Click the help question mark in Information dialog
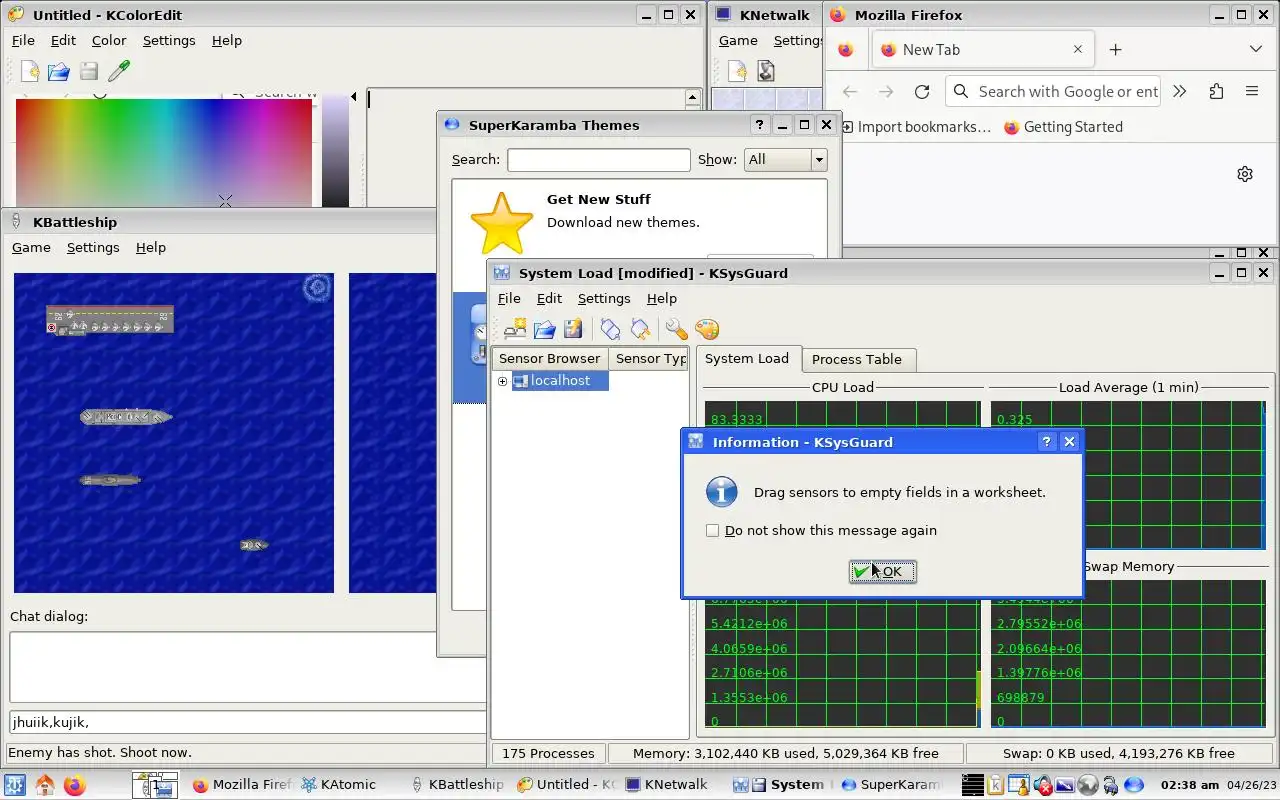The height and width of the screenshot is (800, 1280). click(1047, 442)
